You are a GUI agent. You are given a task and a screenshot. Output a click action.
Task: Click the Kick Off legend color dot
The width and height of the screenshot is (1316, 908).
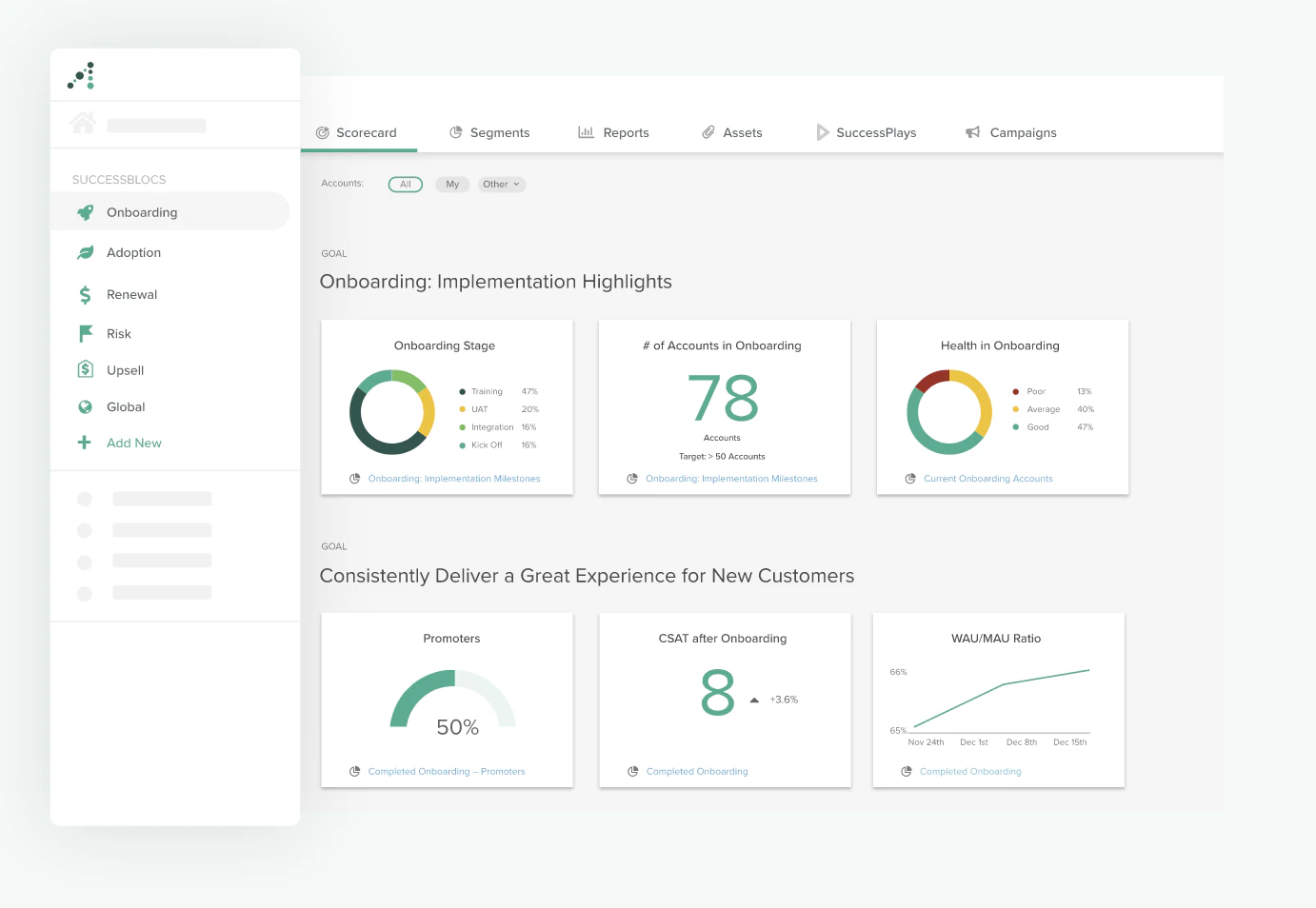coord(463,445)
